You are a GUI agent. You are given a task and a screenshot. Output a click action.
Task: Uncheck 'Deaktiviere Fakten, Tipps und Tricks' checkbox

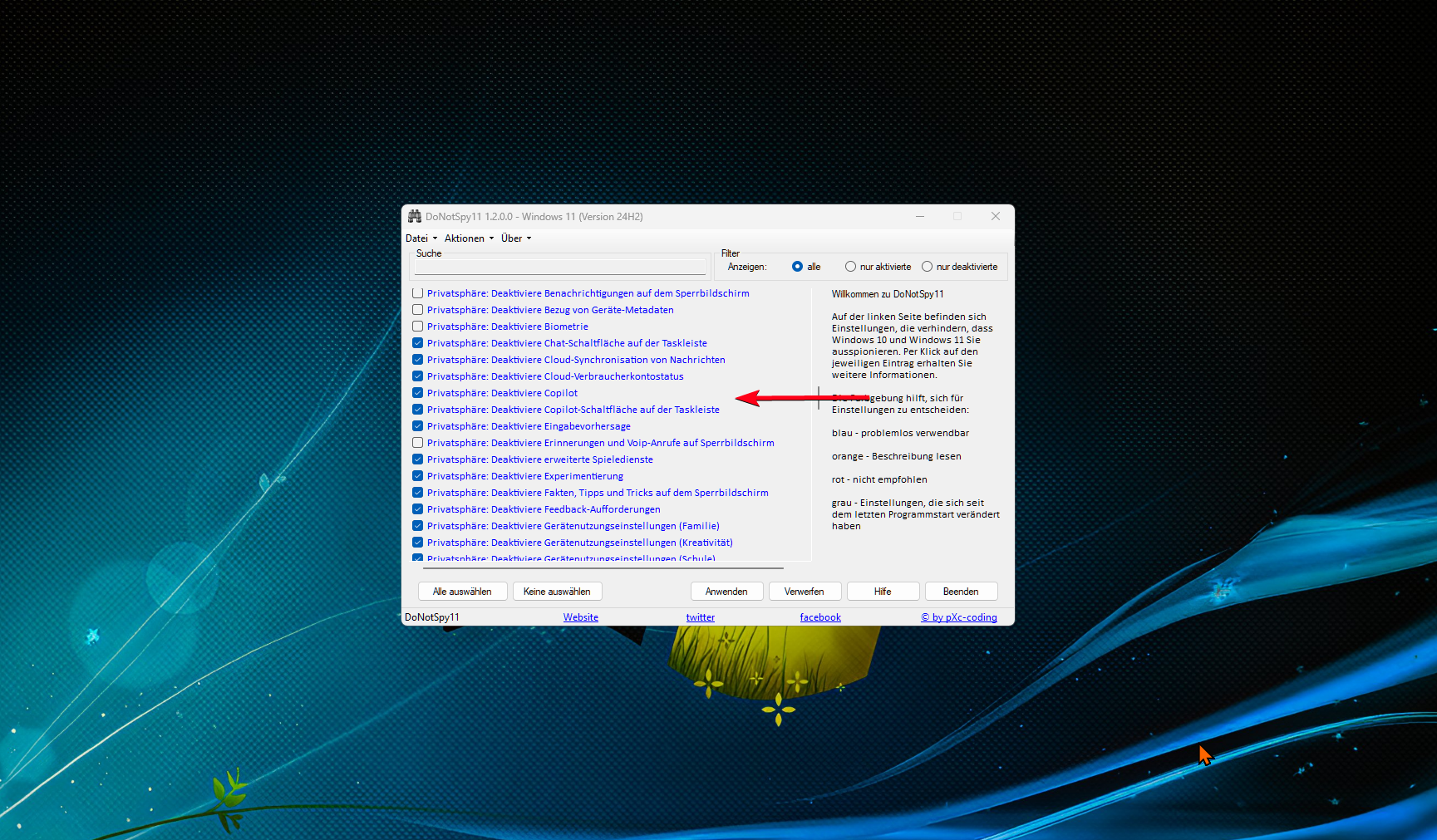418,493
